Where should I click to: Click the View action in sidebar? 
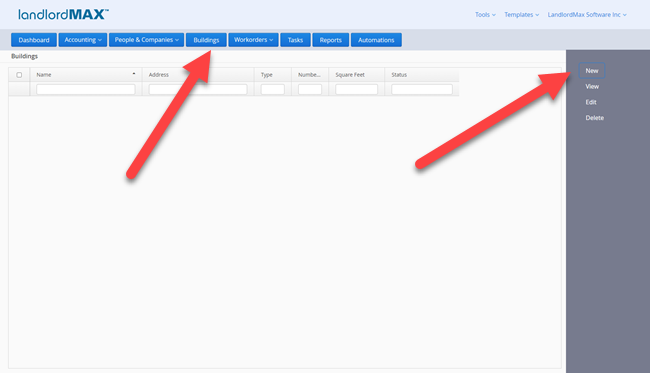pyautogui.click(x=592, y=86)
